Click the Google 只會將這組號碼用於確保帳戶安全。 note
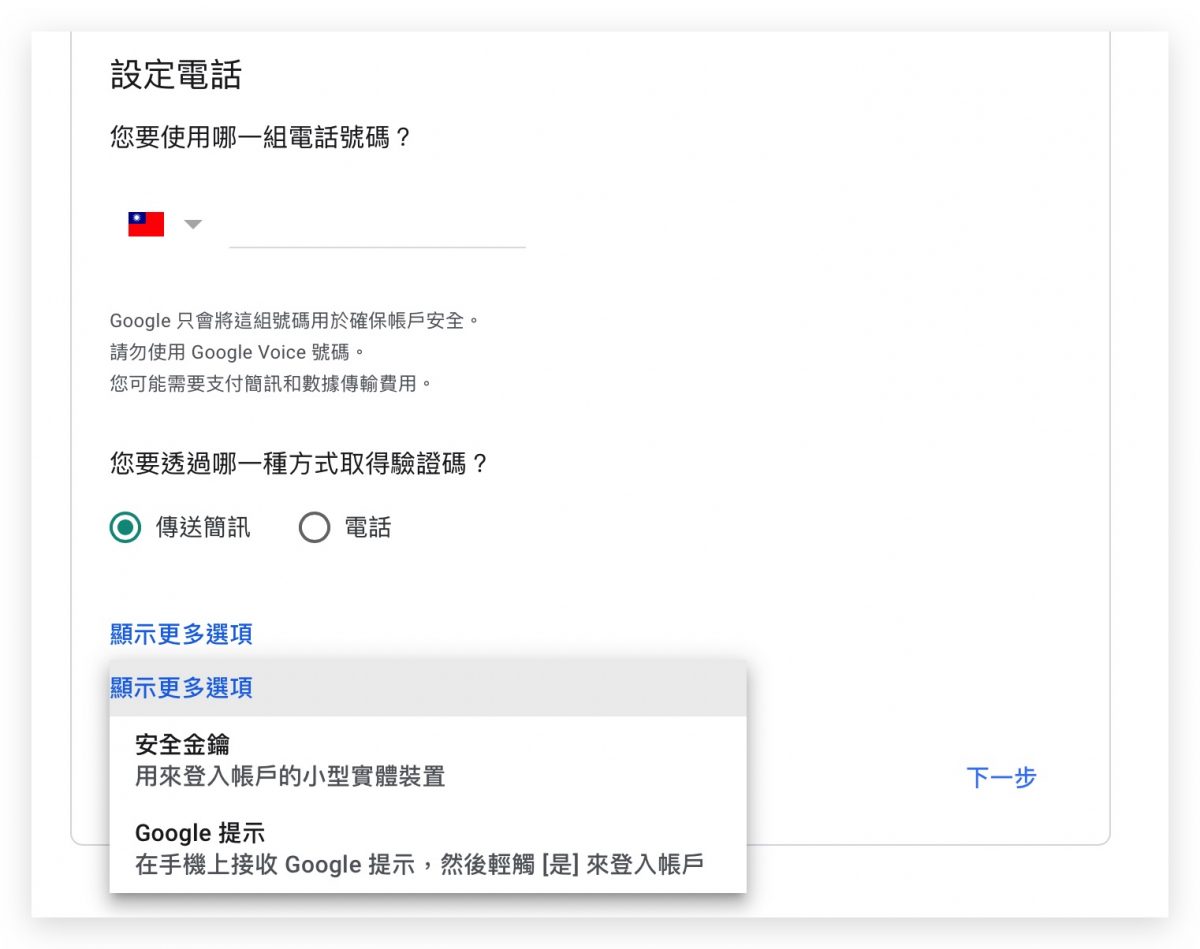This screenshot has width=1200, height=949. 296,321
